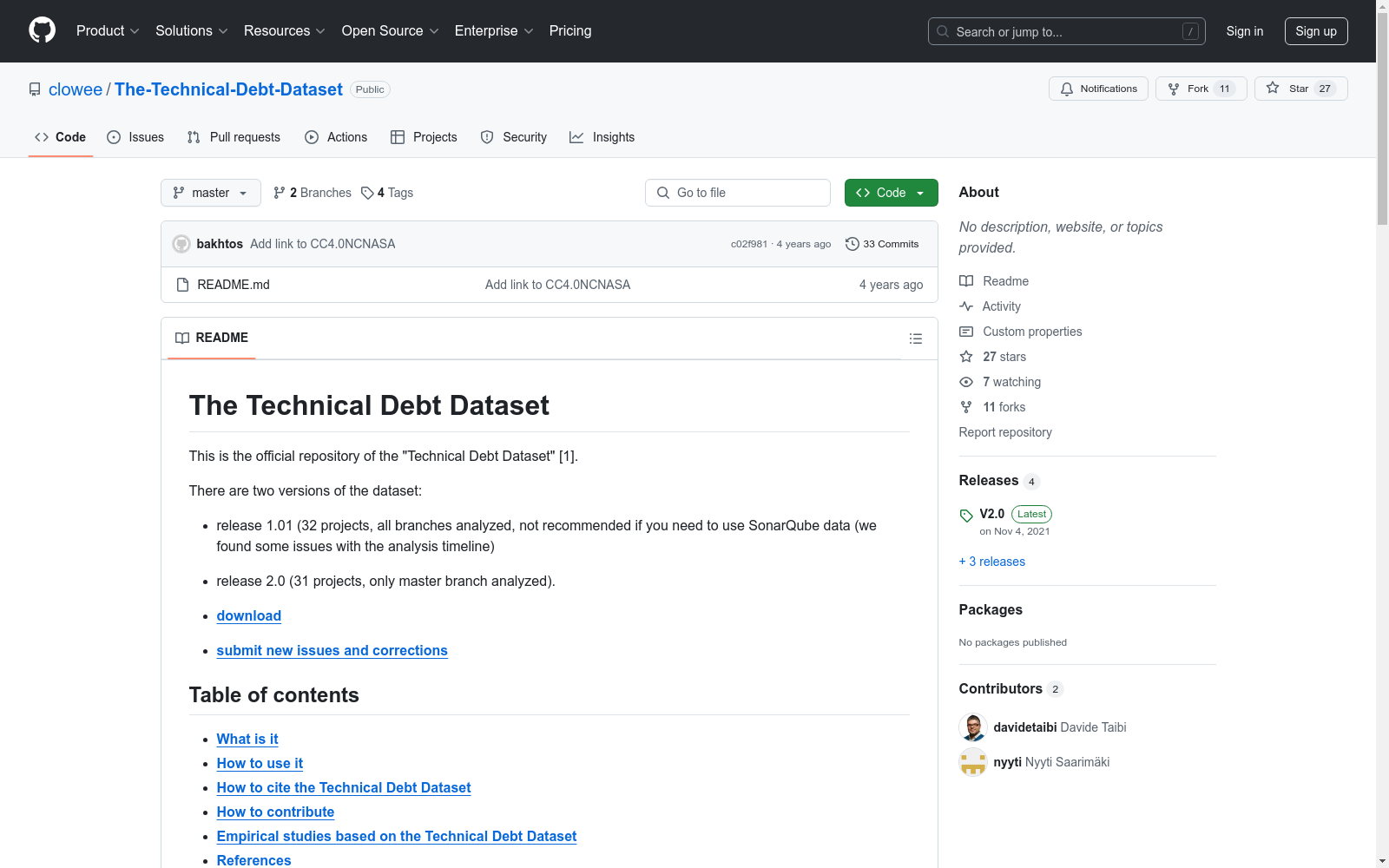Go to the Actions tab
1389x868 pixels.
pyautogui.click(x=336, y=137)
